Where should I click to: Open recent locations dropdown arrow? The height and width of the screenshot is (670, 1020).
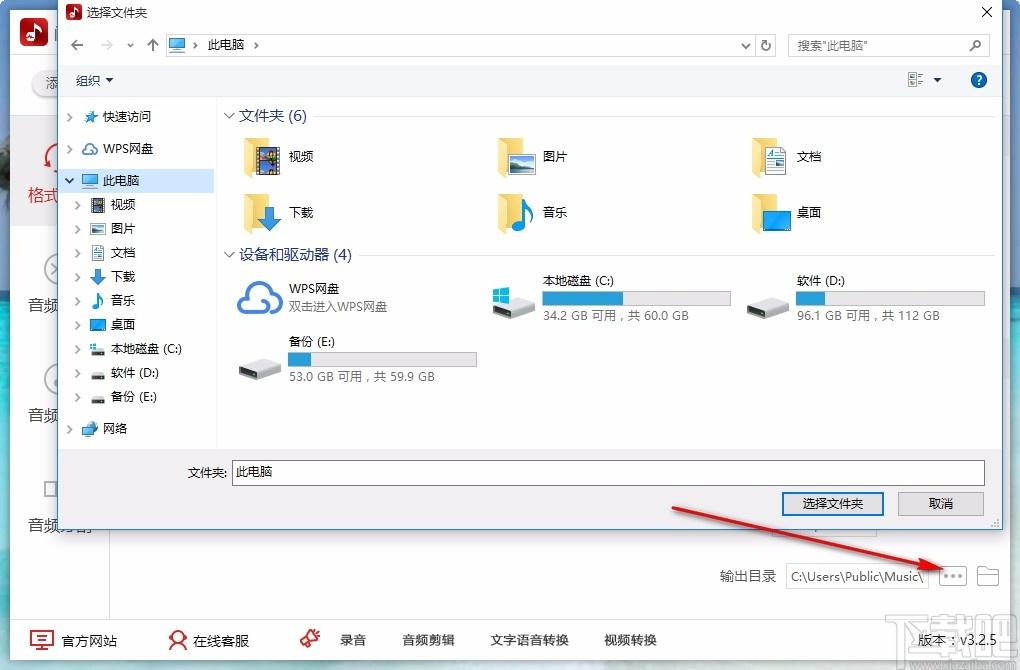coord(130,45)
